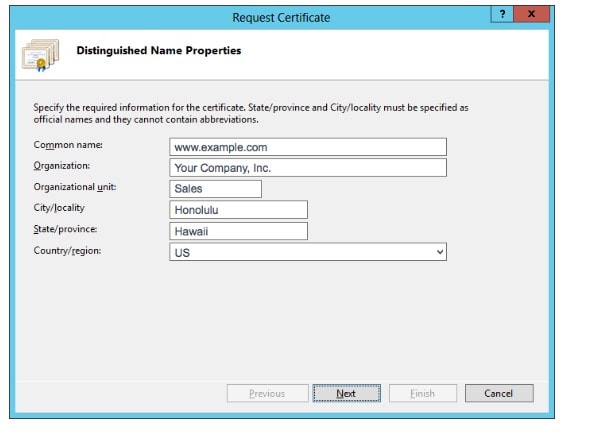
Task: Click the Distinguished Name Properties heading
Action: point(159,50)
